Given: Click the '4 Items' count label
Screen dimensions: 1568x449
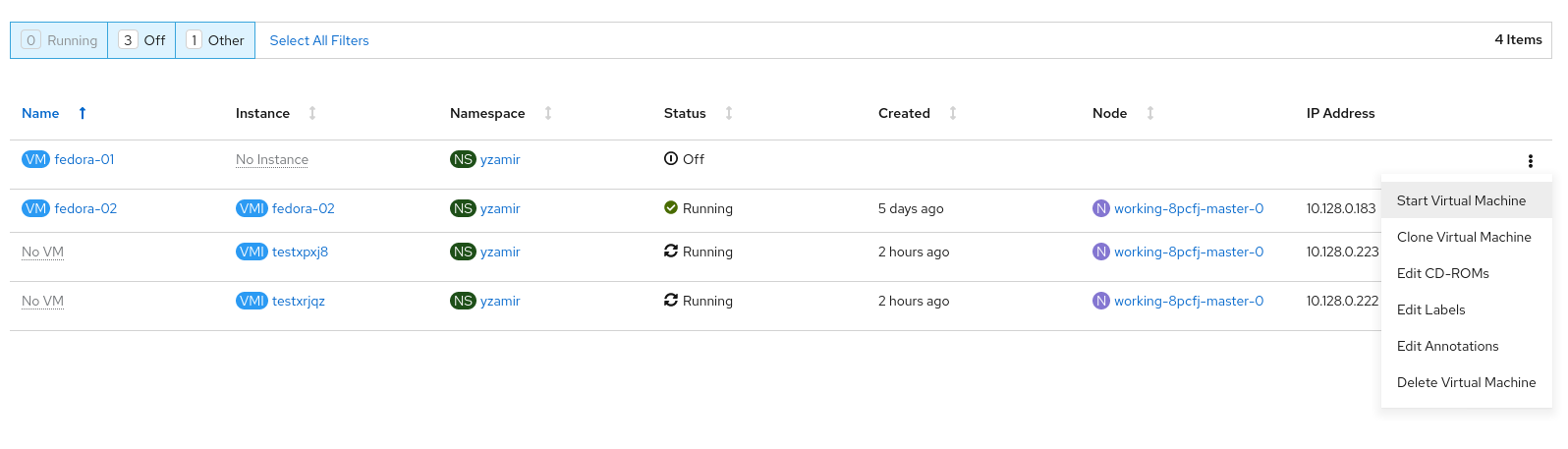Looking at the screenshot, I should (1518, 39).
